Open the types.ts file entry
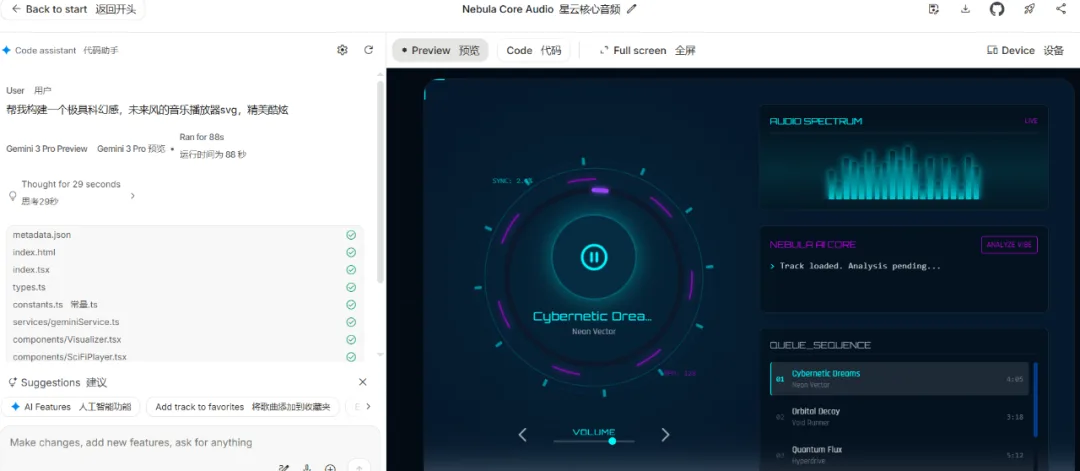1080x471 pixels. (x=185, y=287)
